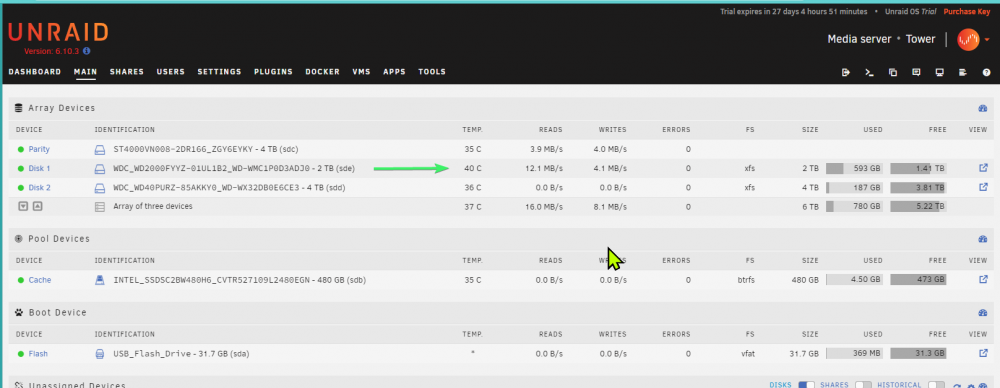Open the system log icon

pyautogui.click(x=963, y=72)
